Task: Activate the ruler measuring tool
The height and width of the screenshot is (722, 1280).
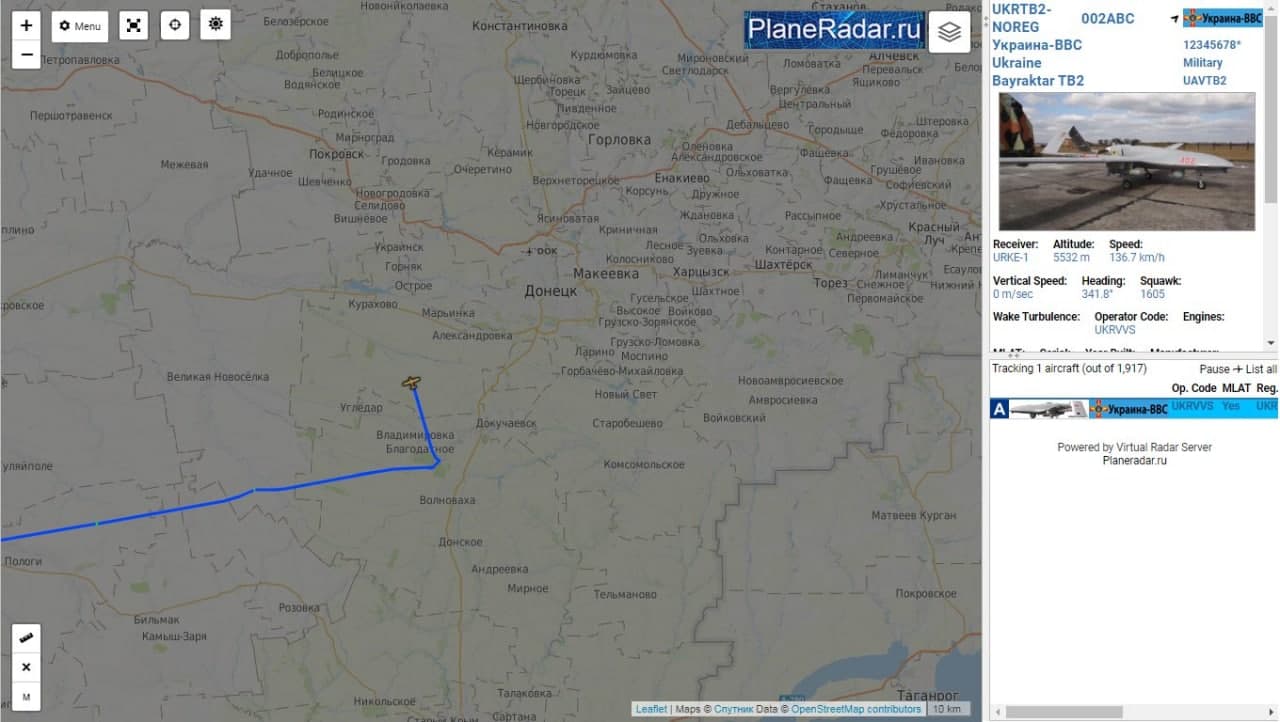Action: click(x=26, y=637)
